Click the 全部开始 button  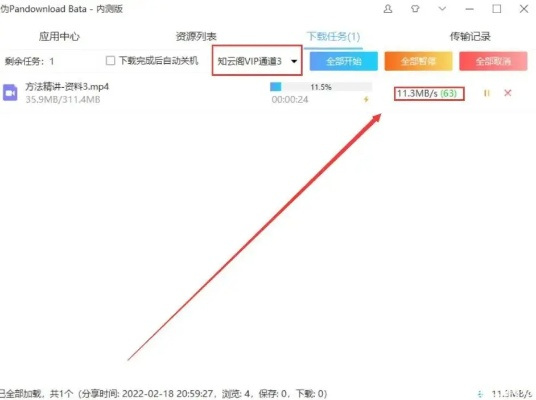pos(344,61)
